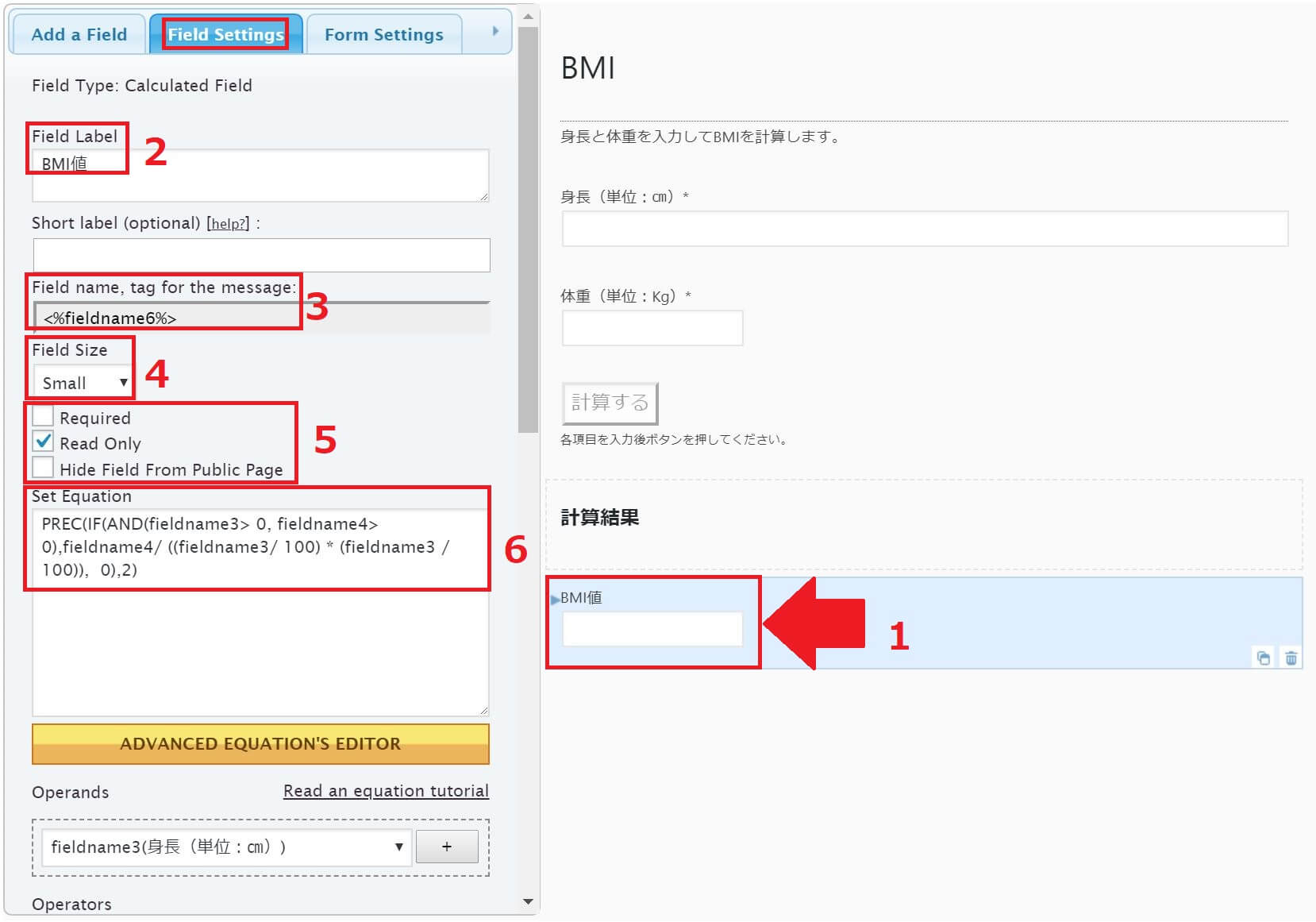The height and width of the screenshot is (922, 1316).
Task: Click the help? link next to Short label
Action: click(x=229, y=223)
